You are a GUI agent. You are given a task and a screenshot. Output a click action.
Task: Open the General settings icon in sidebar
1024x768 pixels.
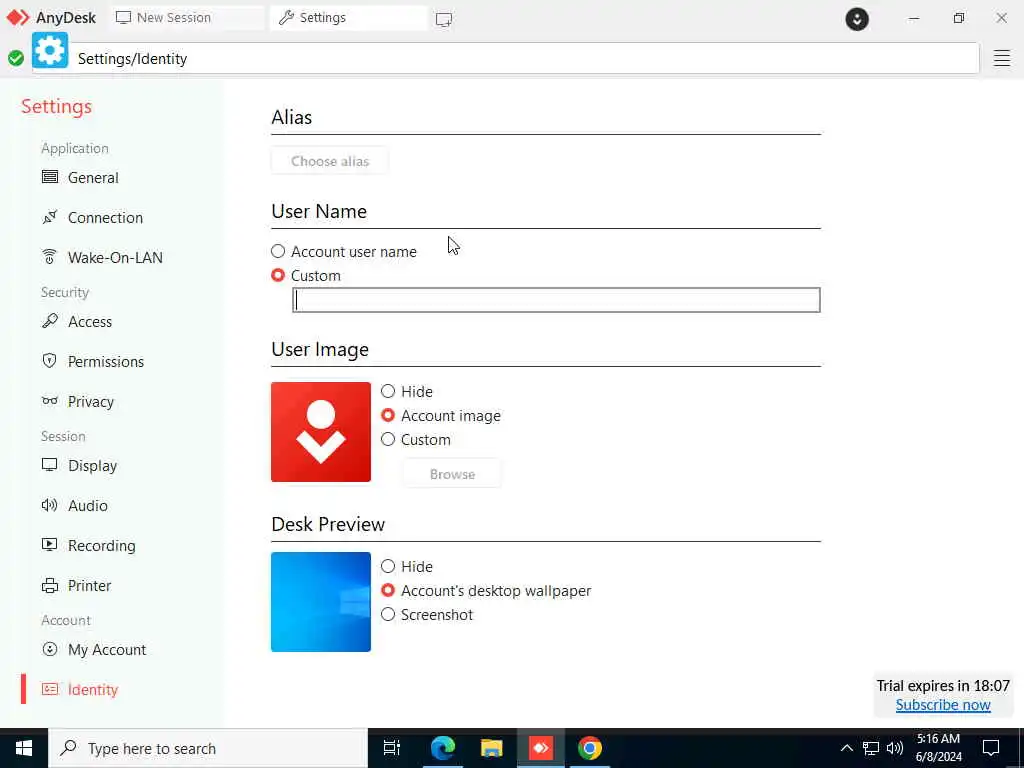pyautogui.click(x=50, y=177)
